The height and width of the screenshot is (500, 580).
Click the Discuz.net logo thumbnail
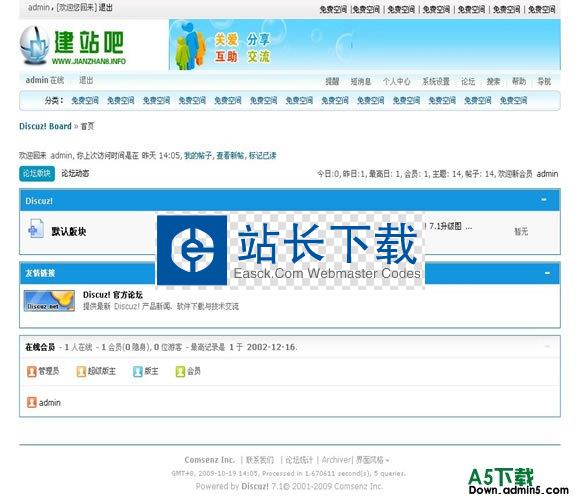click(49, 301)
